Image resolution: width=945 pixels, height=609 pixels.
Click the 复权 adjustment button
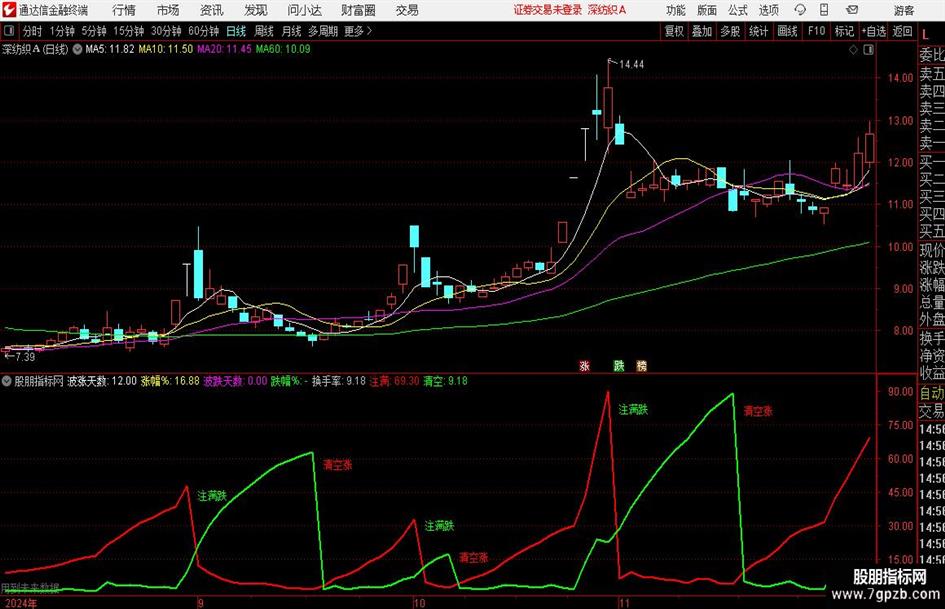pyautogui.click(x=674, y=31)
